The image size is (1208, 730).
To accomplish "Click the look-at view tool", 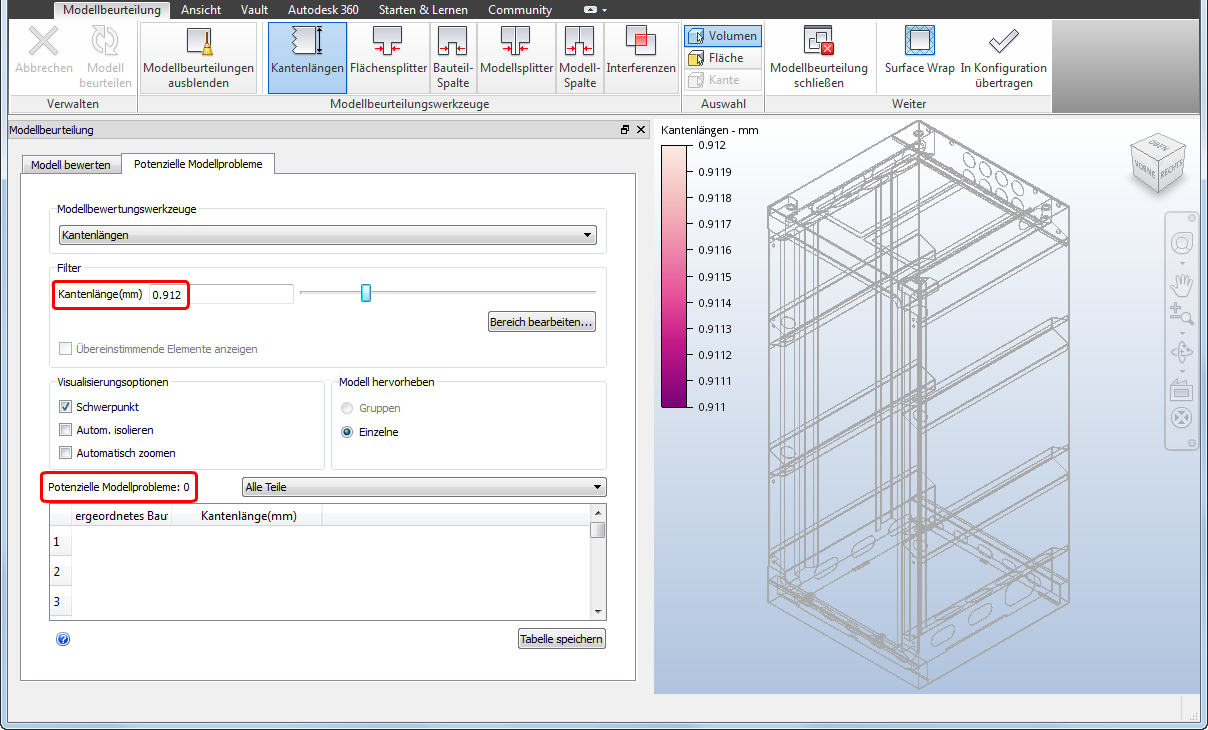I will (x=1181, y=390).
